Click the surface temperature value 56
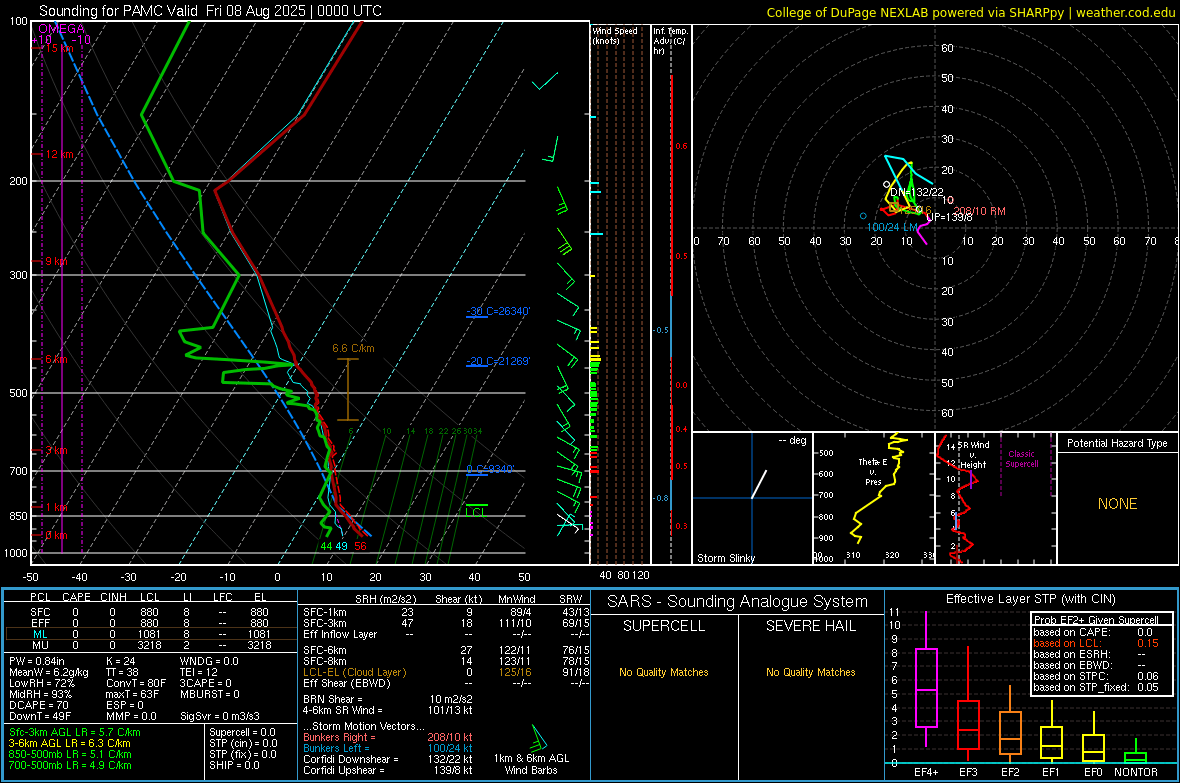 (360, 546)
